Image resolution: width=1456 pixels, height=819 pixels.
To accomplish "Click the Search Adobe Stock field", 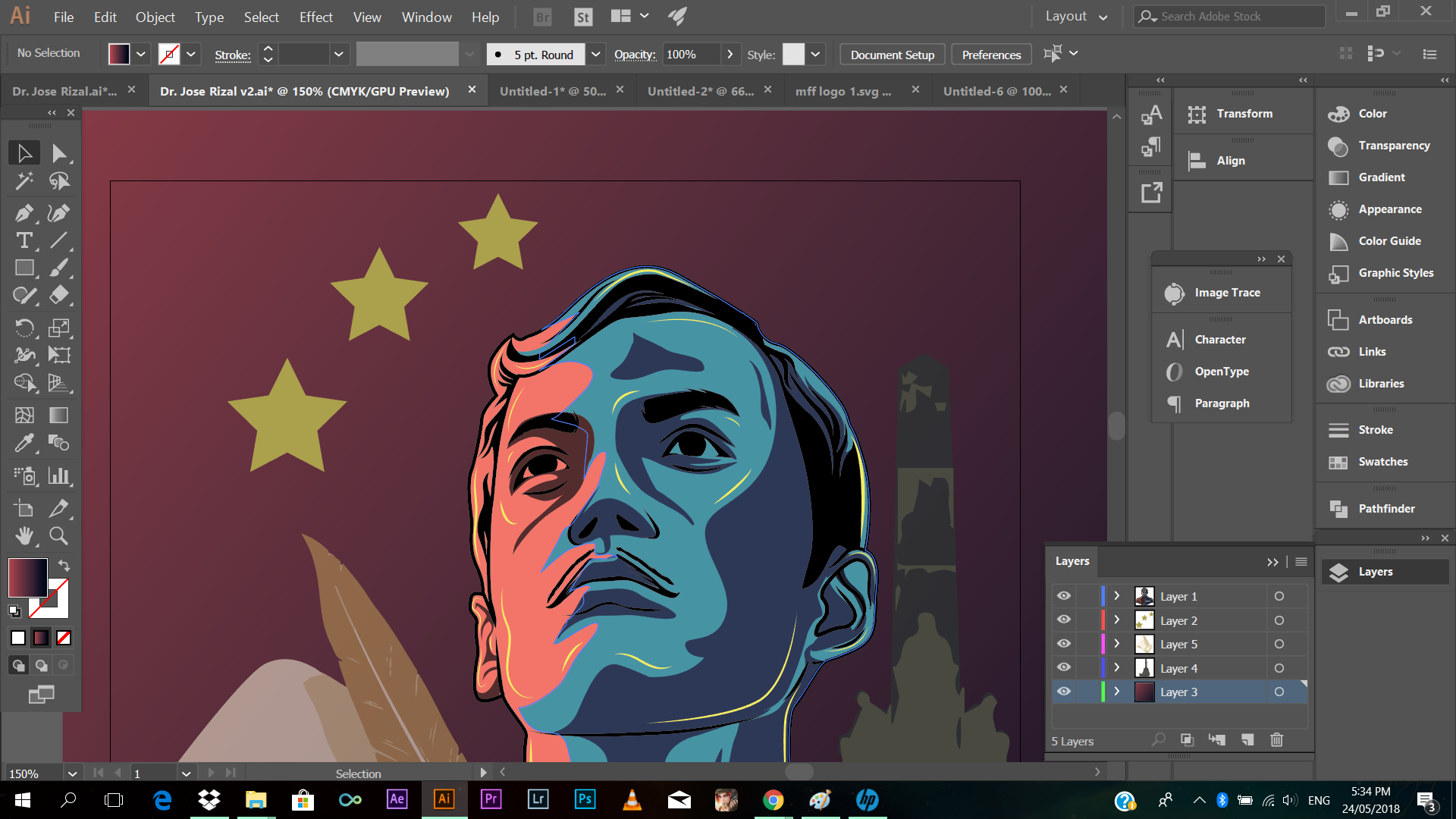I will coord(1229,16).
